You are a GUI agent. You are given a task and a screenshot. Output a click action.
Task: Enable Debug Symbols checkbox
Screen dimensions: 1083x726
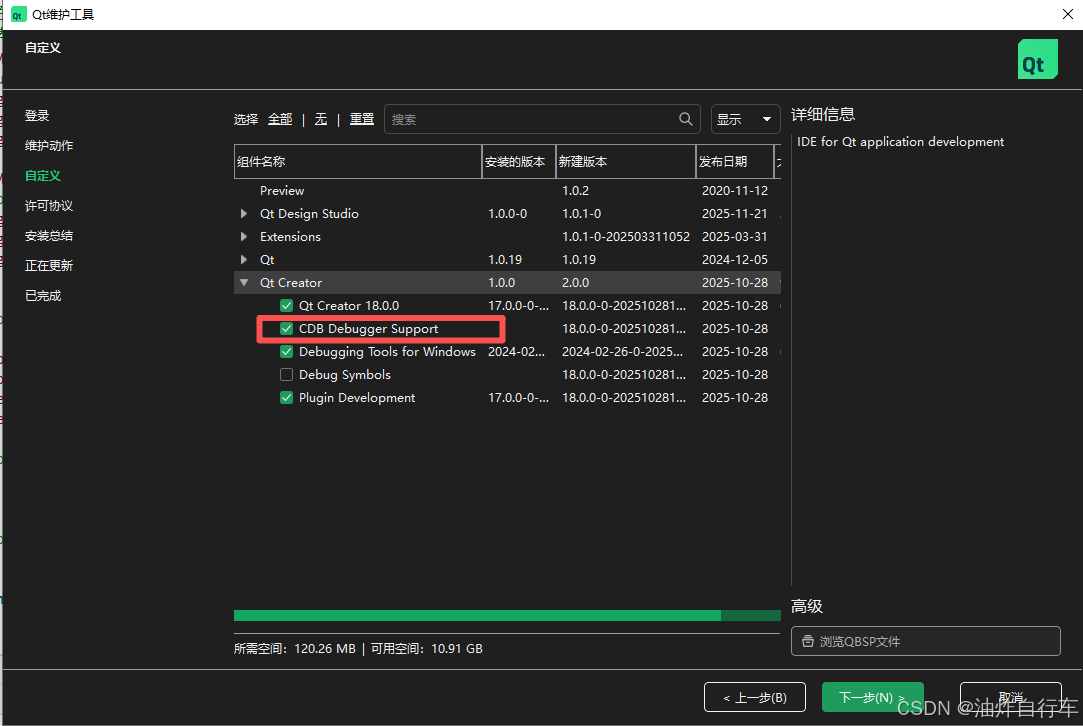pos(287,374)
